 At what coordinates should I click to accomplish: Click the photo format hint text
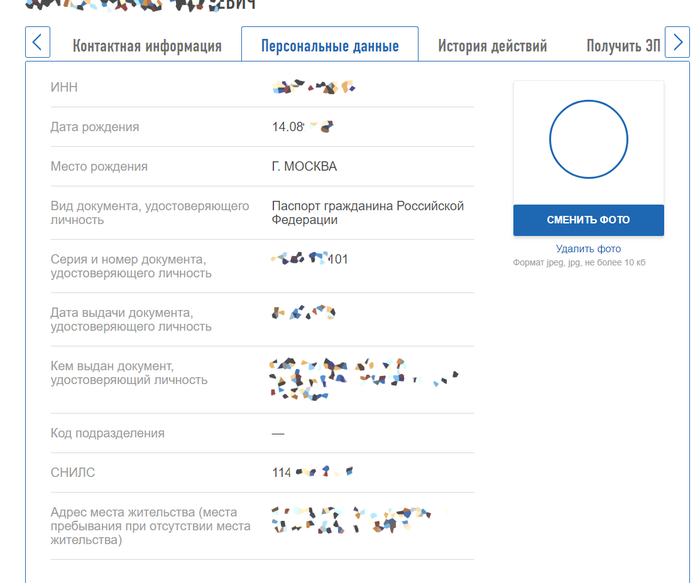pos(588,262)
